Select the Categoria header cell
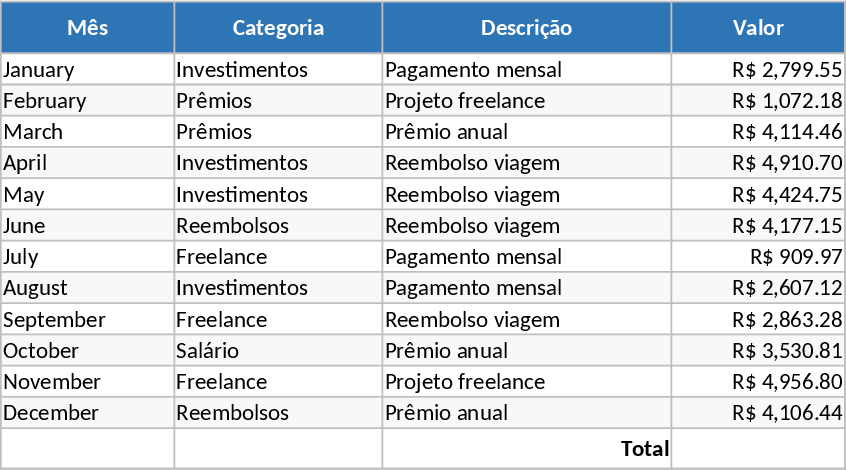Viewport: 846px width, 470px height. 278,28
